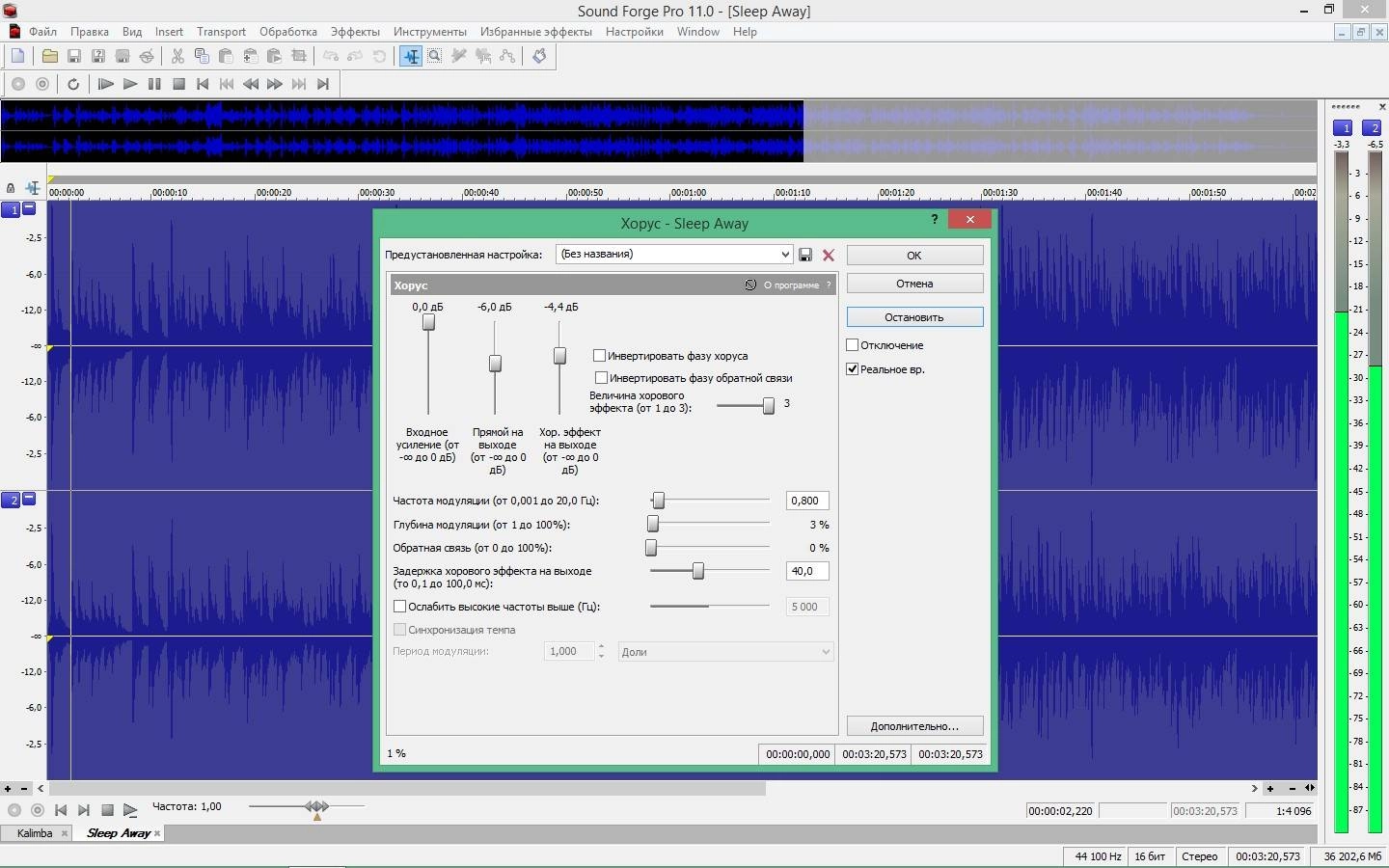Click the Отмена button

pos(914,284)
